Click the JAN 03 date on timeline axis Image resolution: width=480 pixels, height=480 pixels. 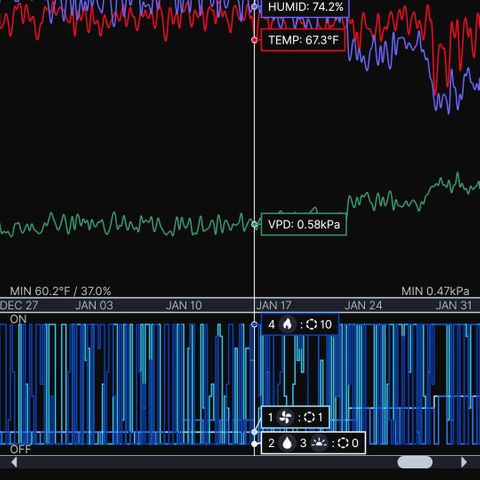pos(94,305)
